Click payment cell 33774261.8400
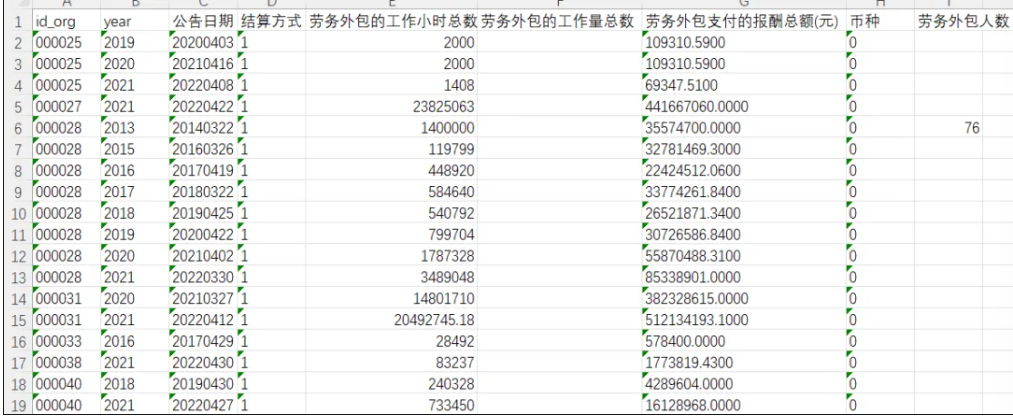This screenshot has width=1013, height=417. (x=744, y=192)
